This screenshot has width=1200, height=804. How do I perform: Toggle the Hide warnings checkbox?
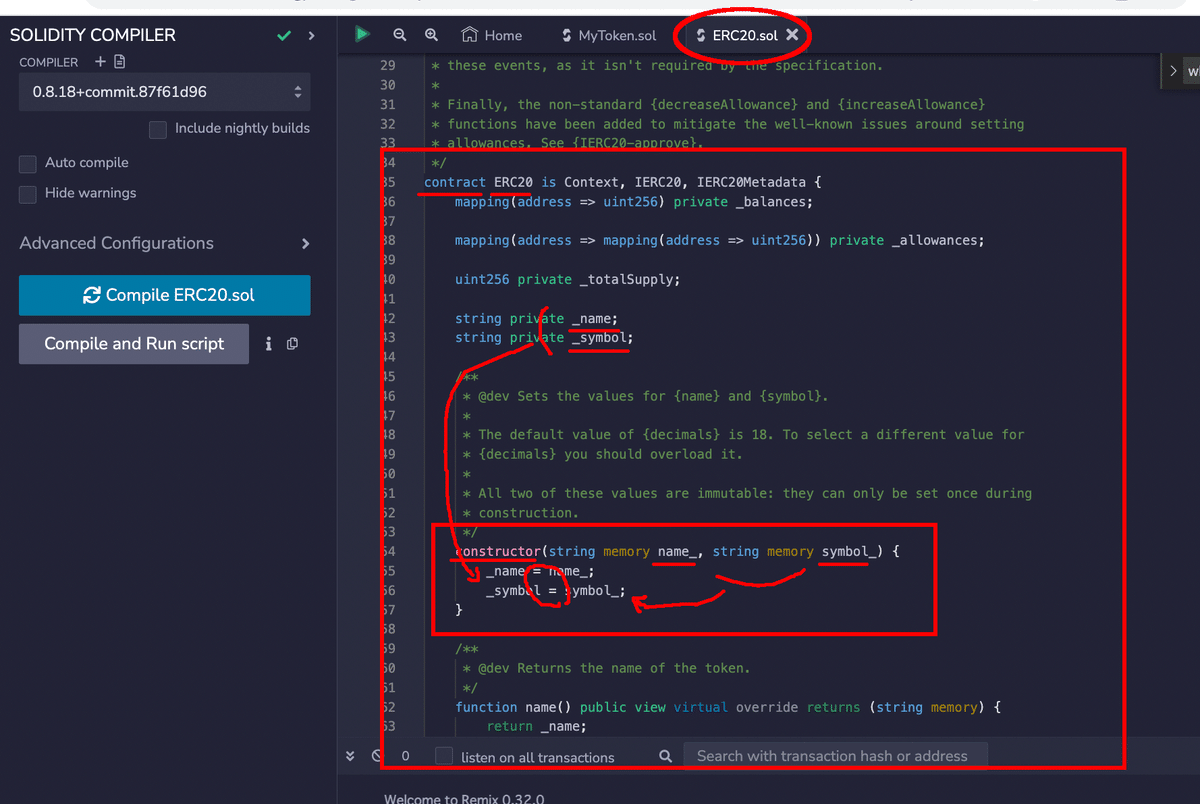28,193
